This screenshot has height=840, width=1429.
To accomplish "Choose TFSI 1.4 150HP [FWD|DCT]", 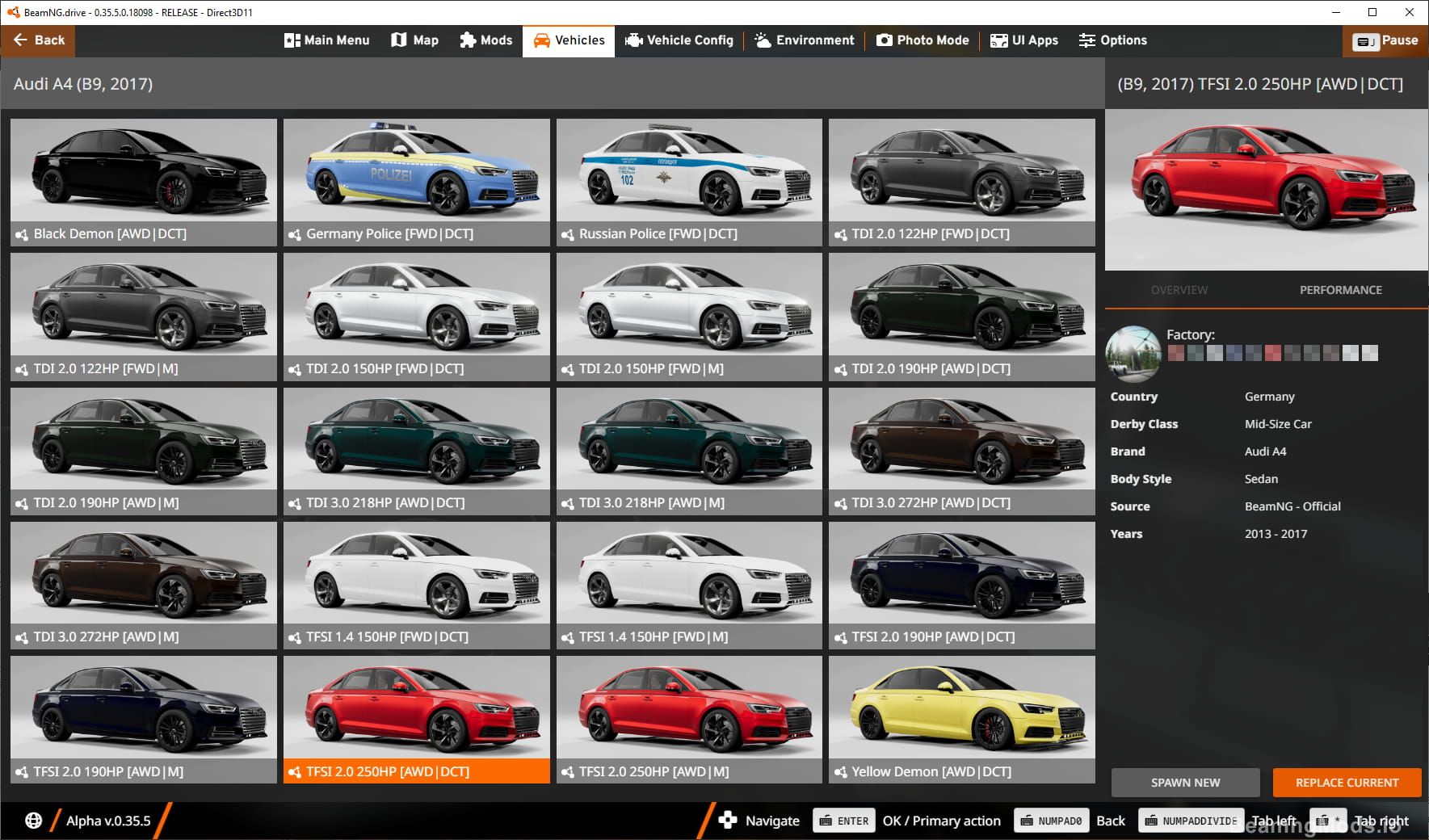I will click(416, 586).
